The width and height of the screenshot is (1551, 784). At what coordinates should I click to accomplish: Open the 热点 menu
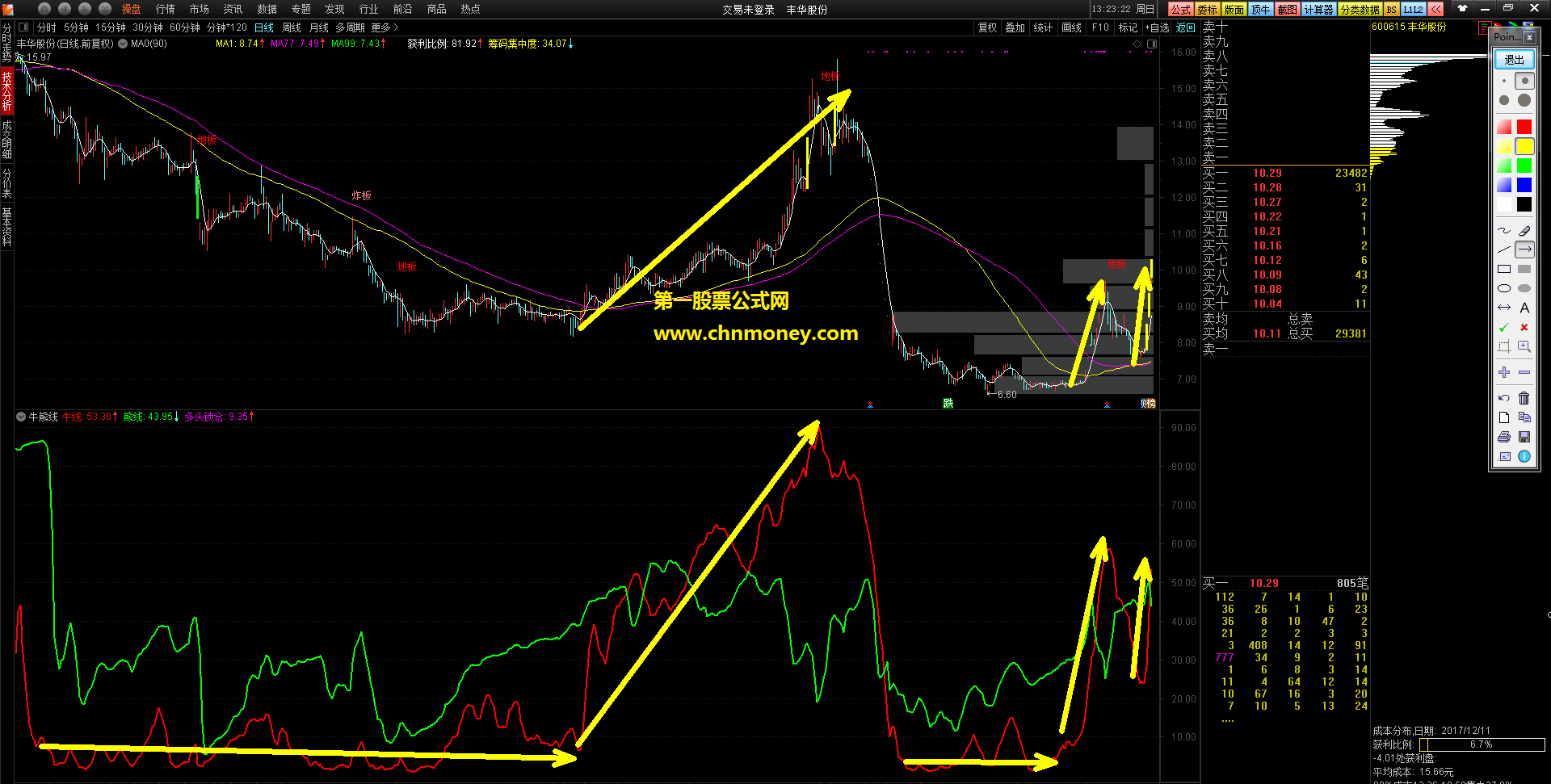[x=470, y=9]
